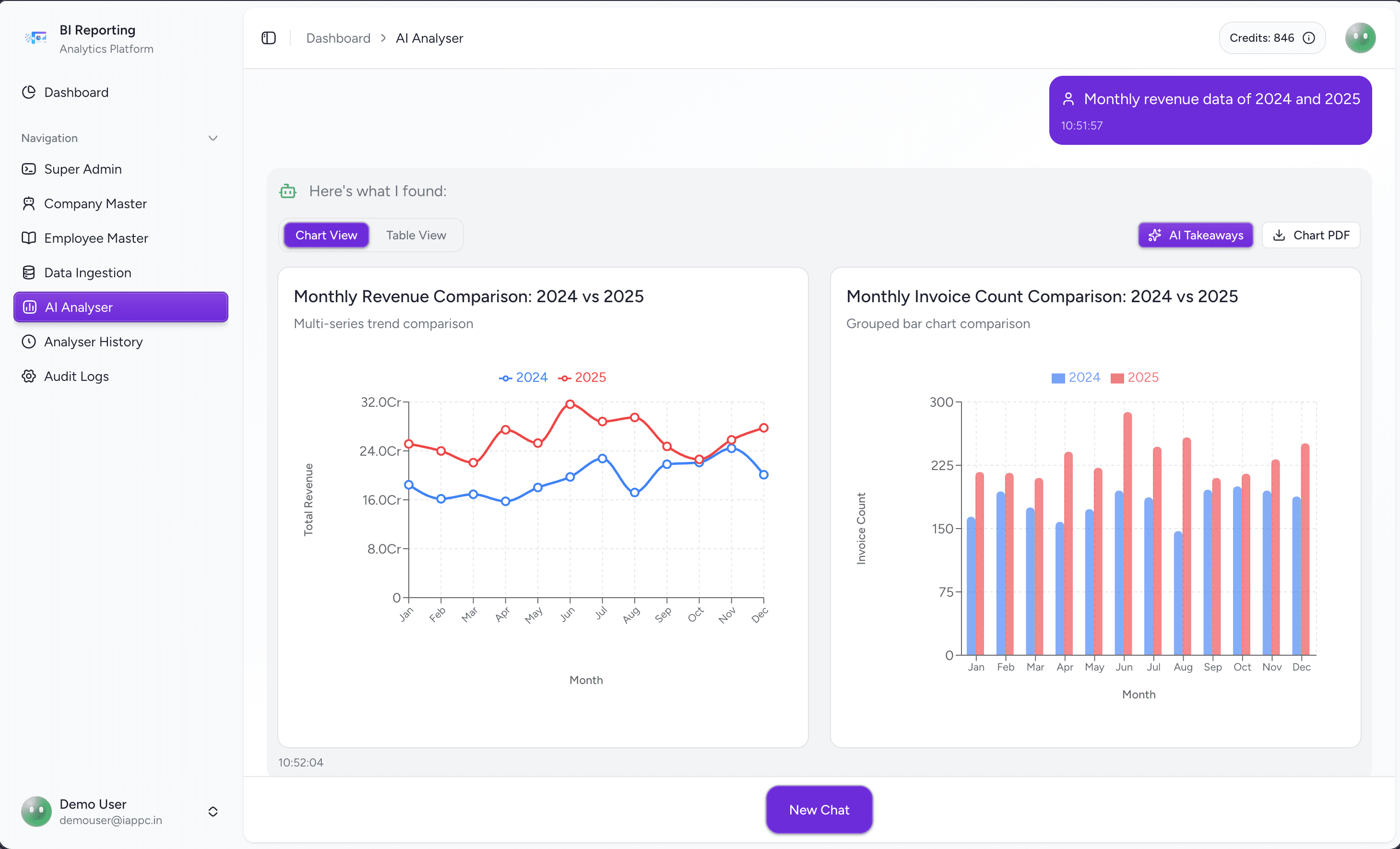
Task: Click the user icon in chat message
Action: (1068, 99)
